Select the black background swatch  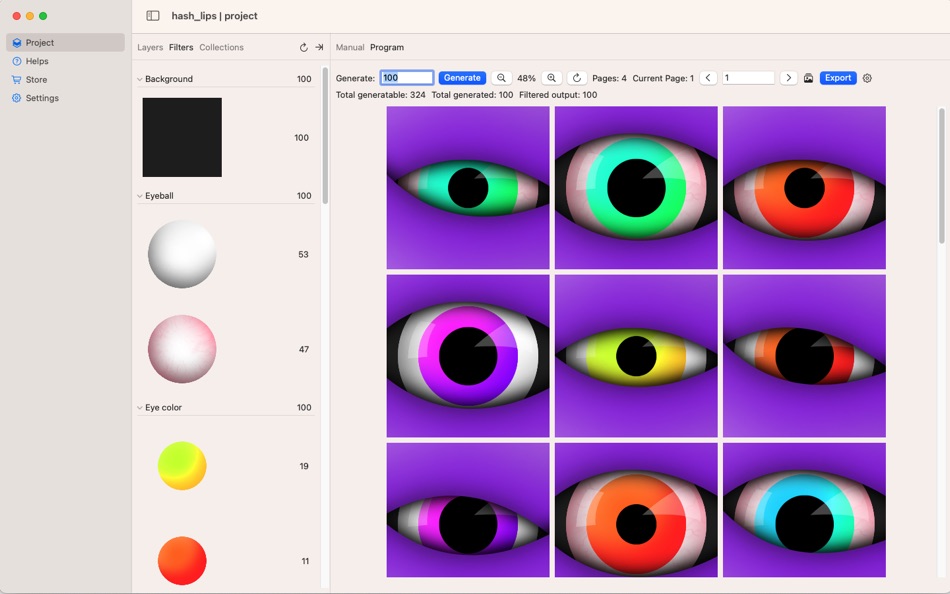(182, 137)
